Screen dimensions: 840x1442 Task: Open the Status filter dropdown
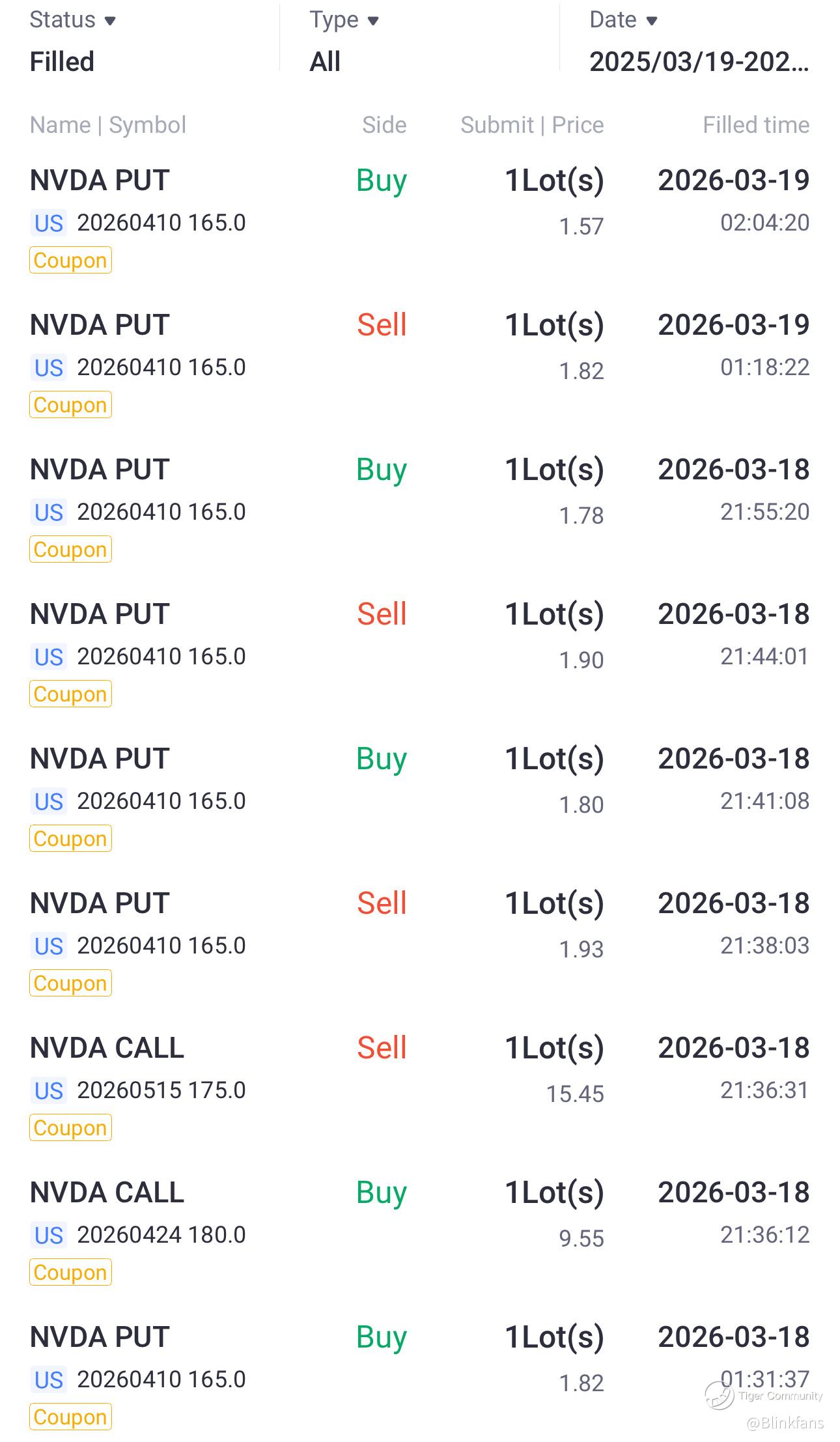coord(72,20)
